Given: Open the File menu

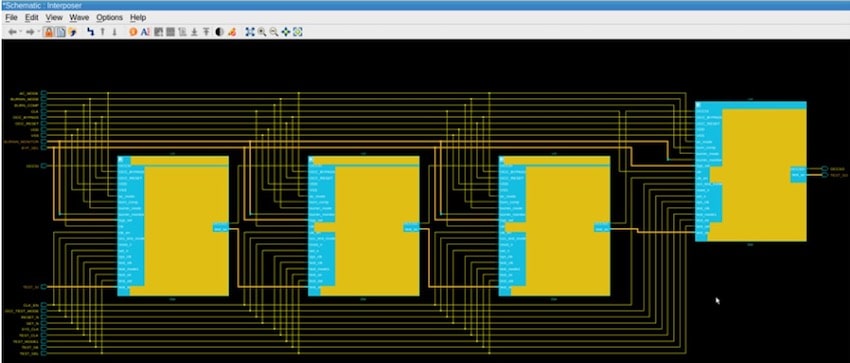Looking at the screenshot, I should click(x=11, y=17).
